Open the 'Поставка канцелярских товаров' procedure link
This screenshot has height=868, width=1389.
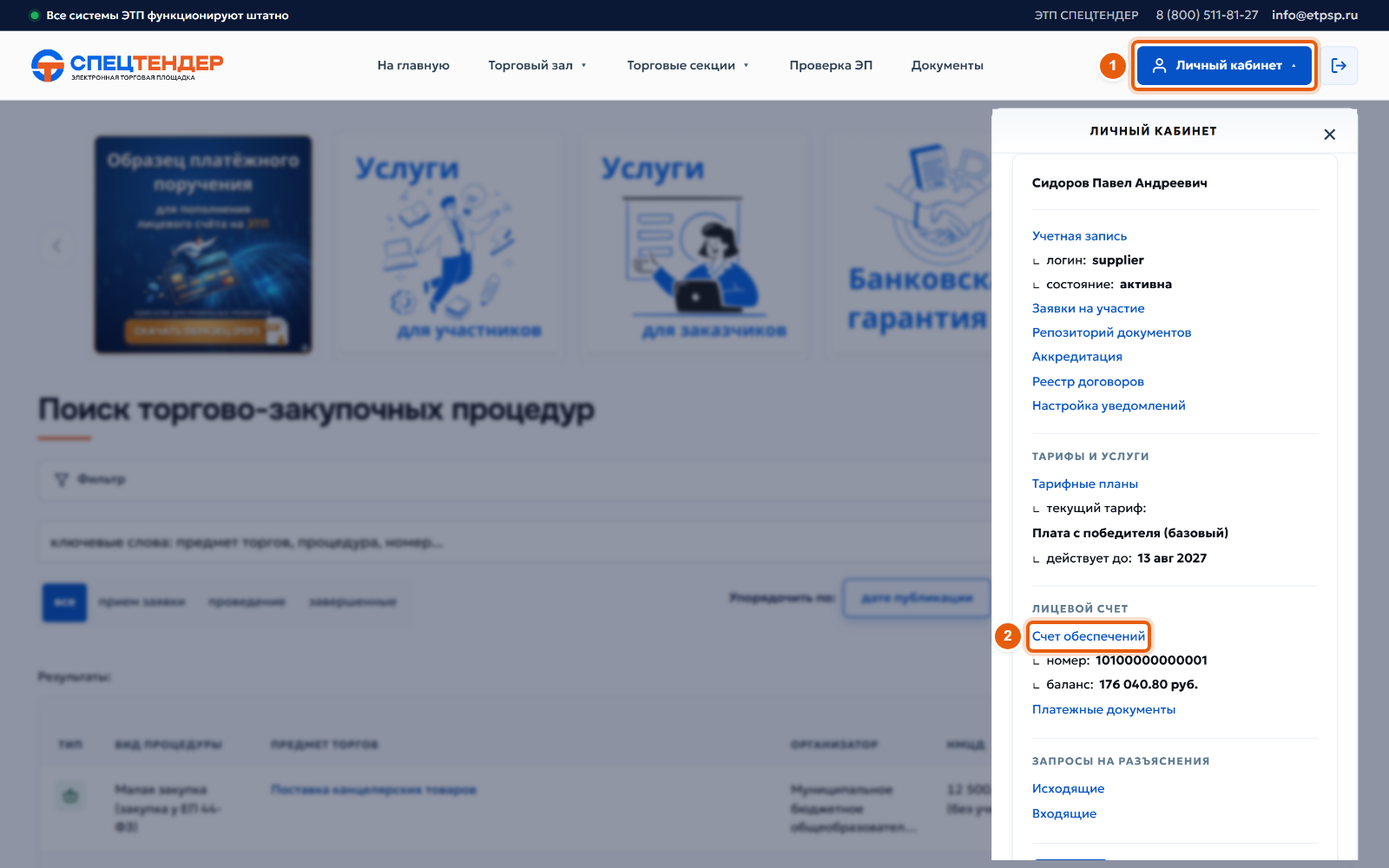(373, 790)
